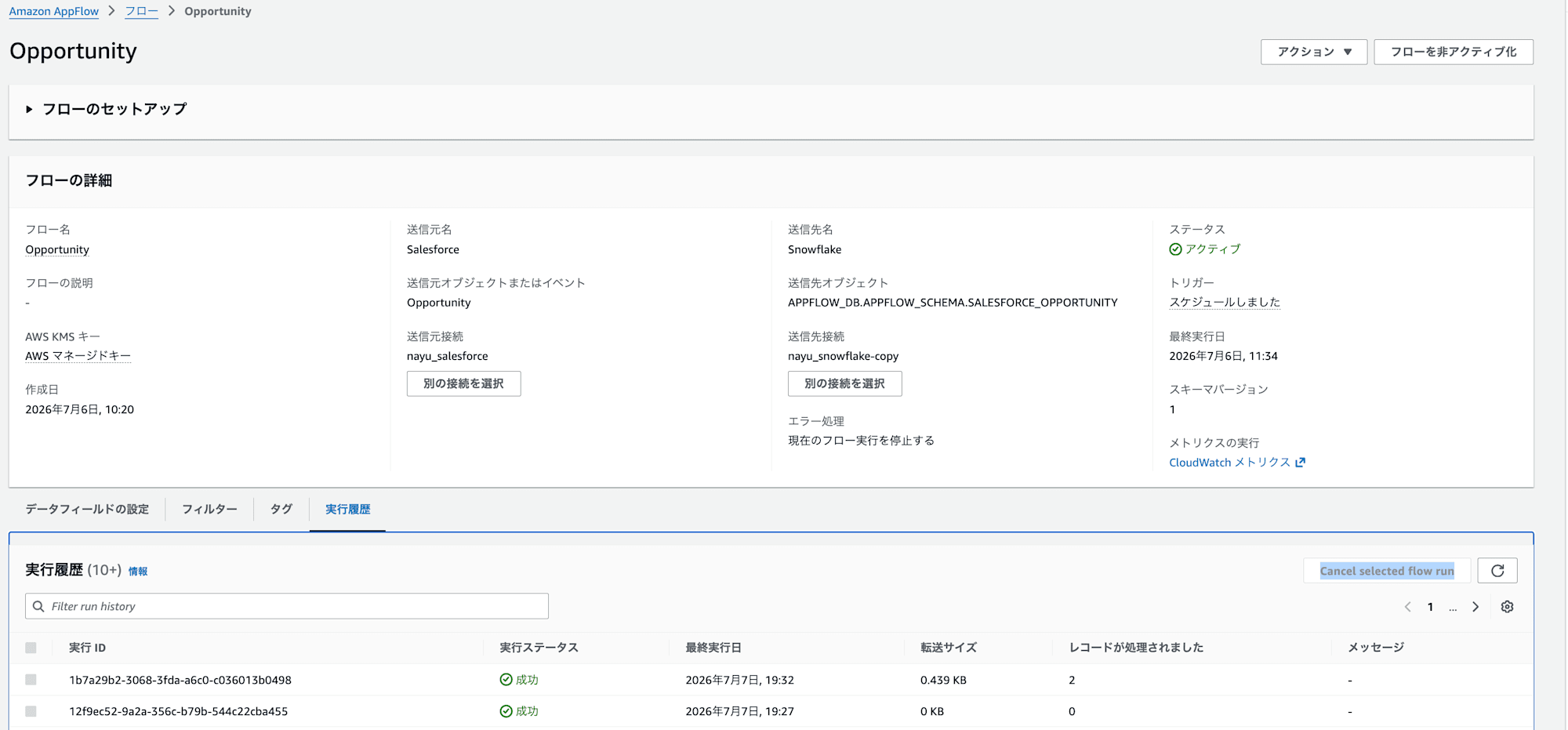Image resolution: width=1568 pixels, height=730 pixels.
Task: Switch to データフィールドの設定 tab
Action: [87, 509]
